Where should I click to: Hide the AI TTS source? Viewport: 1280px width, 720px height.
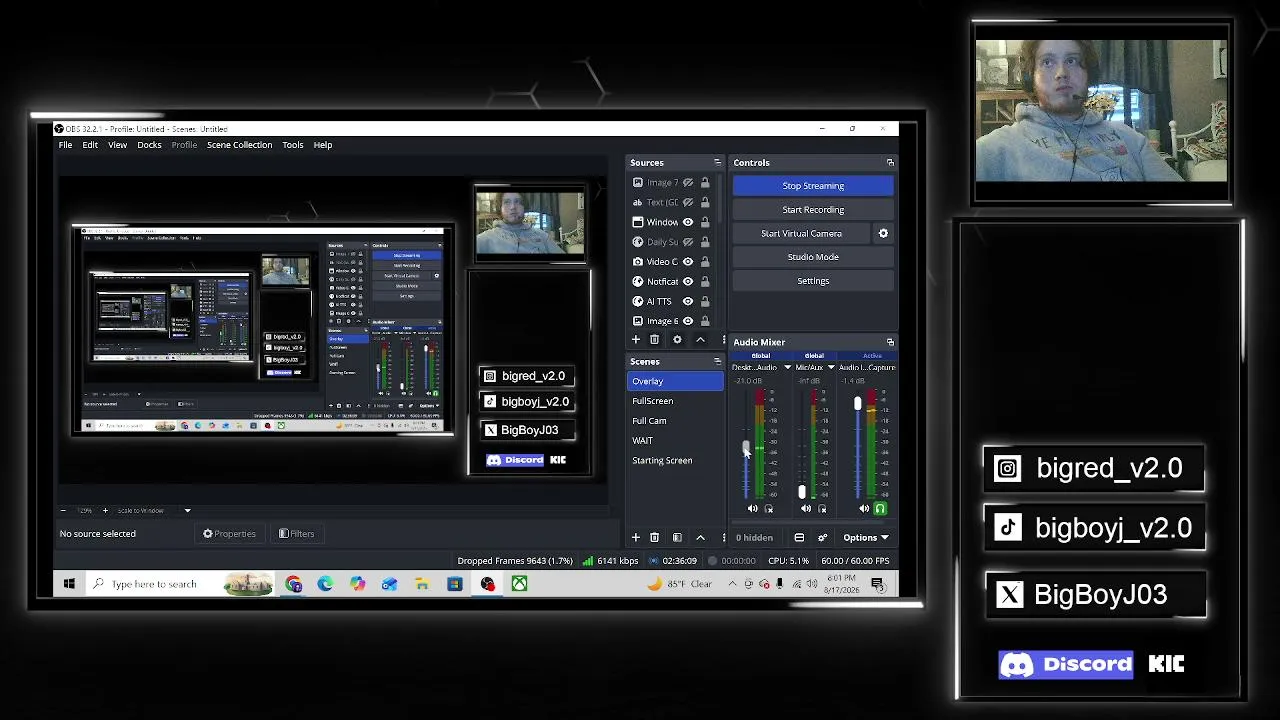point(688,301)
